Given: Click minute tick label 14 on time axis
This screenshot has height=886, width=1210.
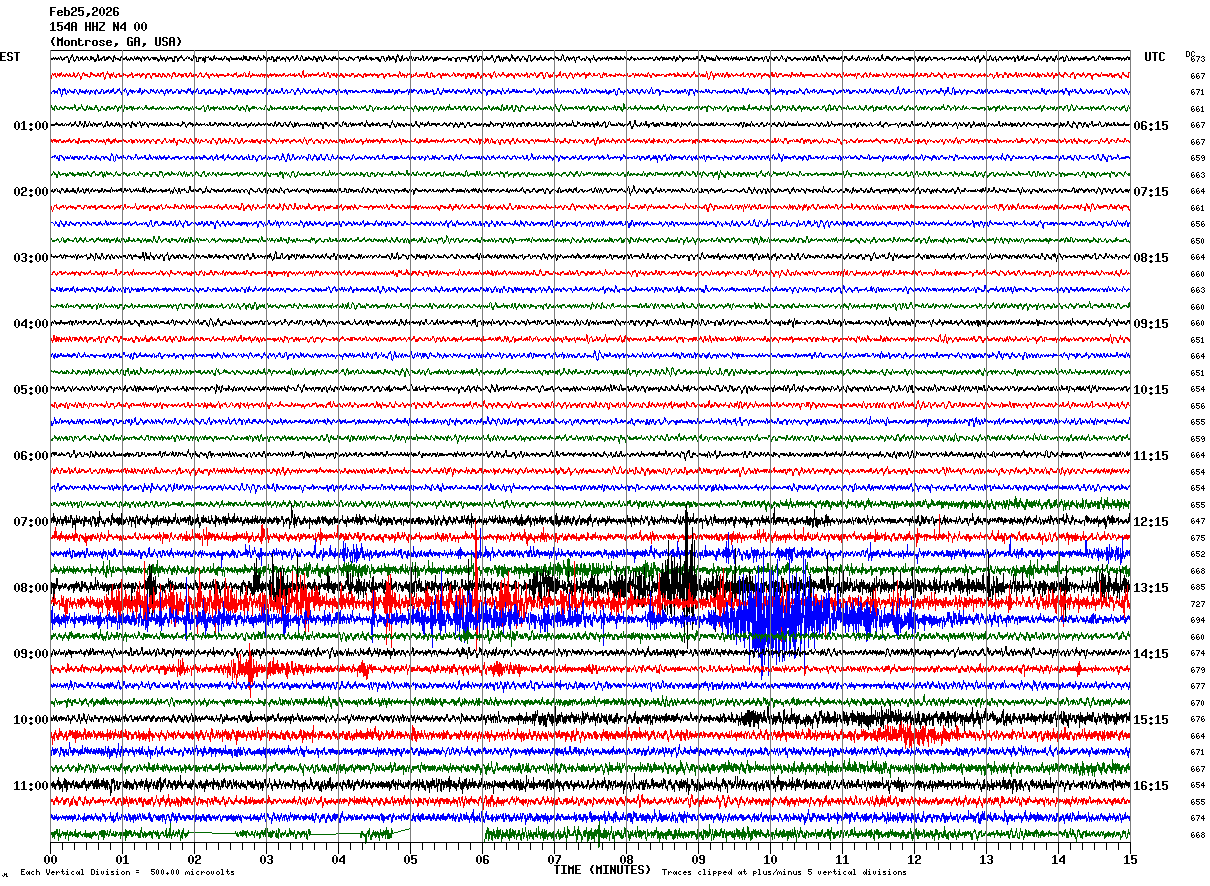Looking at the screenshot, I should point(1058,859).
